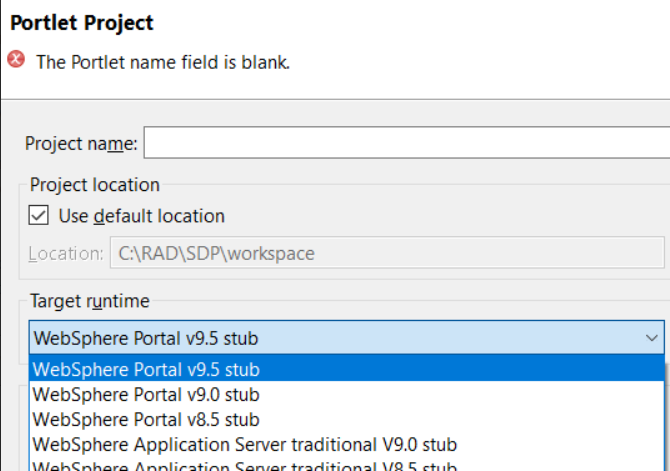Click the red error icon in the header

tap(16, 60)
